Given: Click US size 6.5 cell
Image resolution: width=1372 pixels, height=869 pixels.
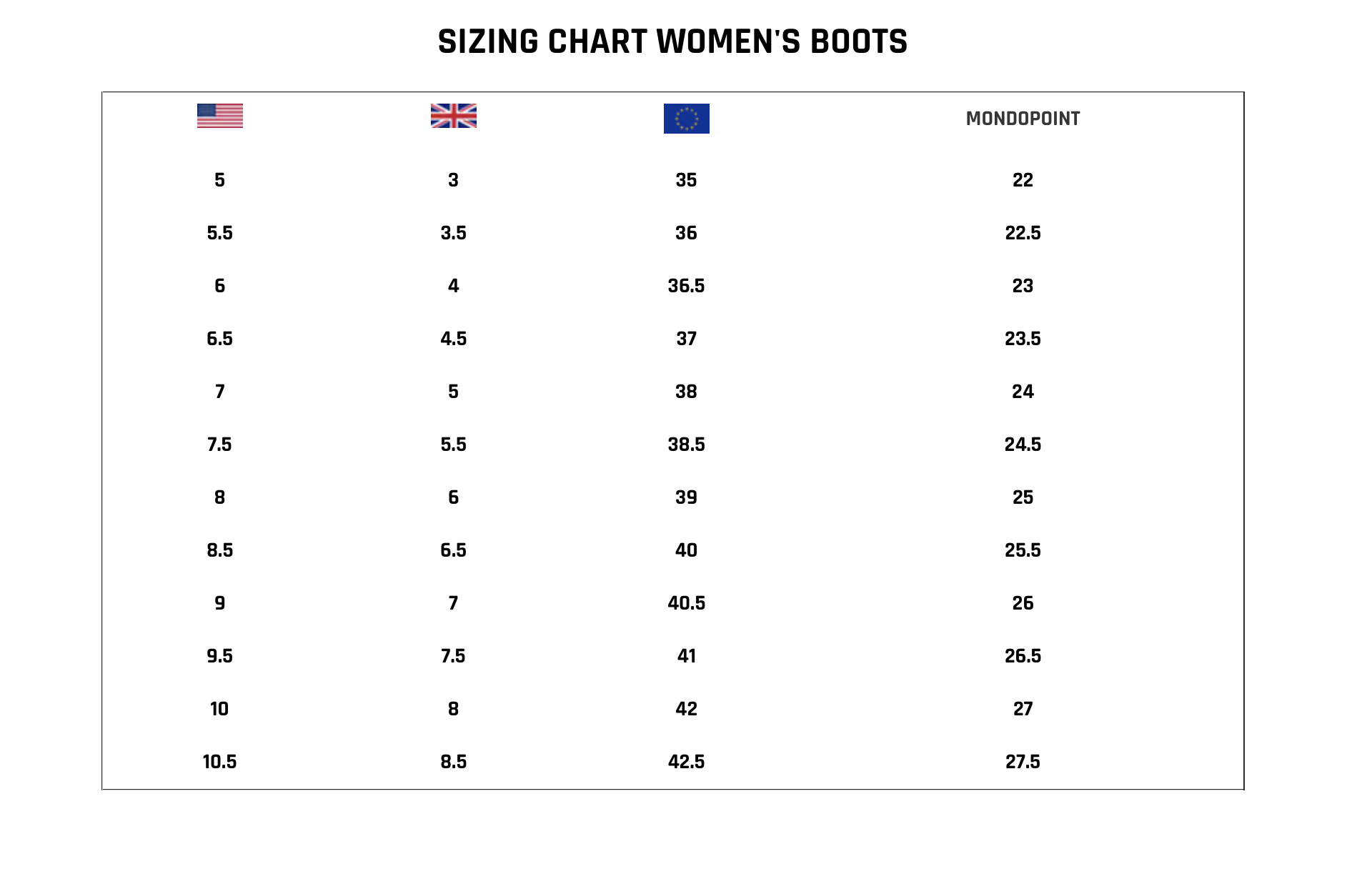Looking at the screenshot, I should 220,339.
